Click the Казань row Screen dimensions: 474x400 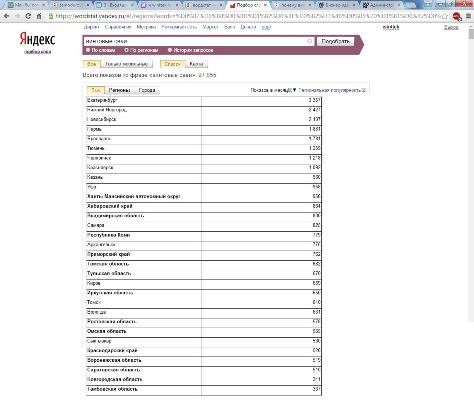tap(204, 177)
